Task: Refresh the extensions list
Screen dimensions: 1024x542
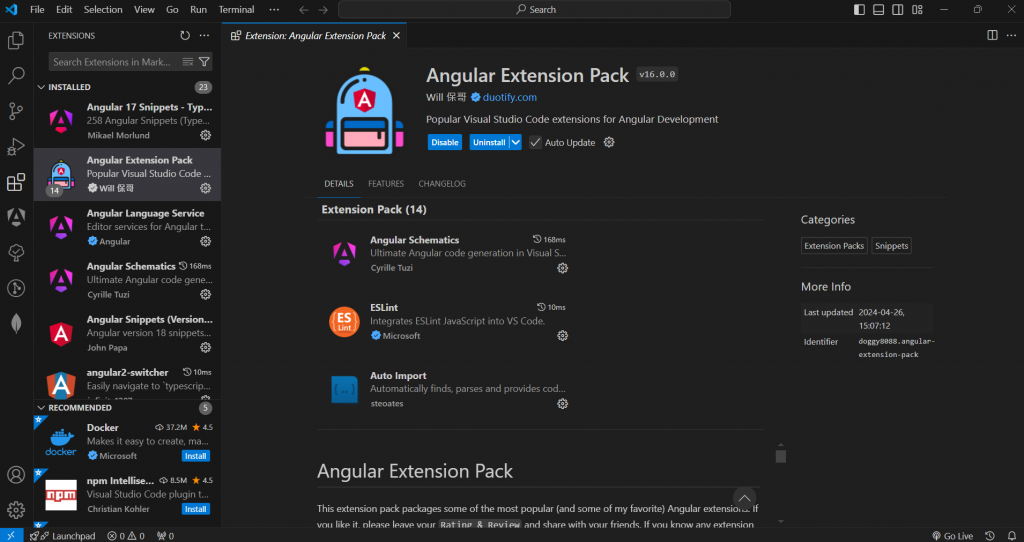Action: coord(185,36)
